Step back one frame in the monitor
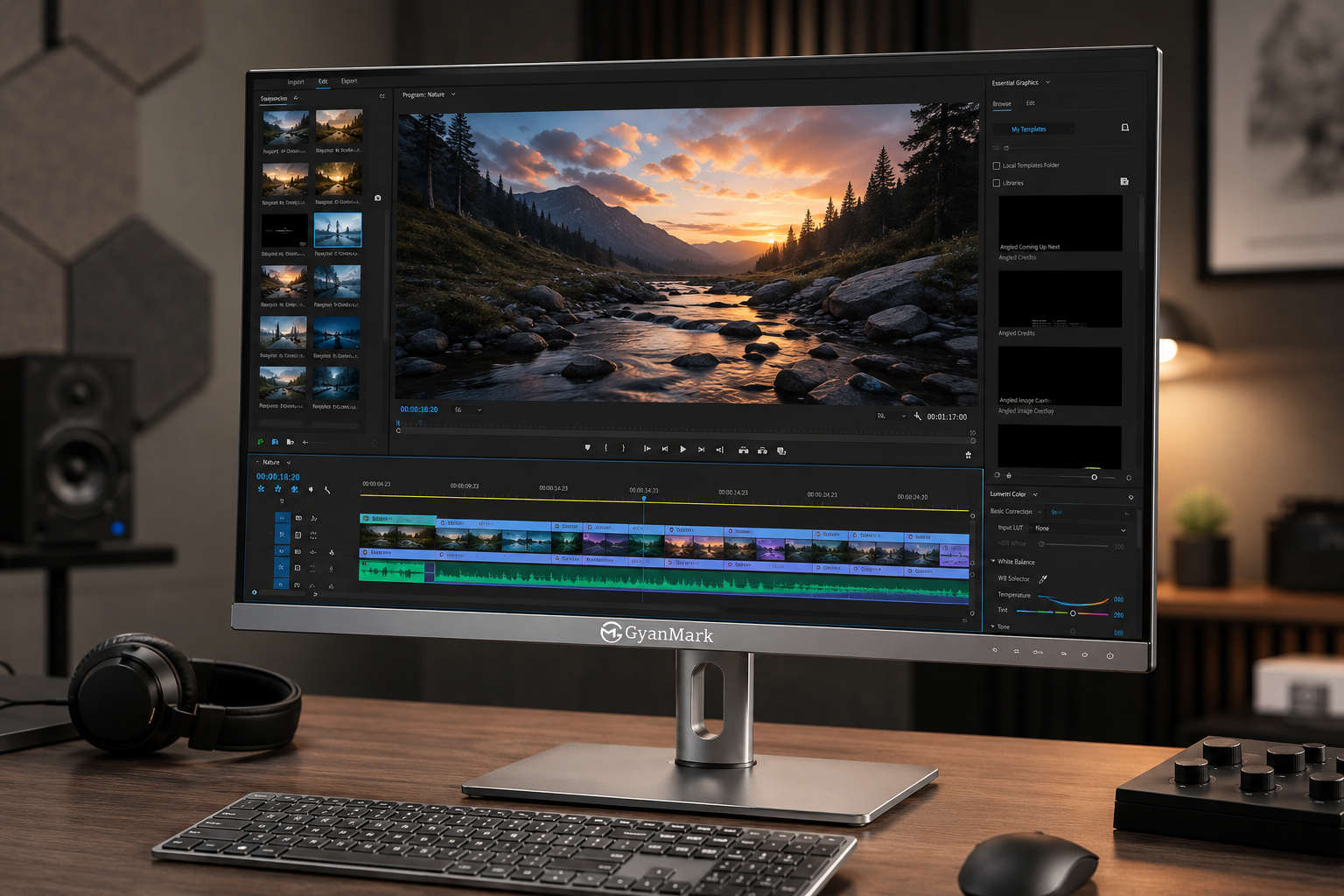Image resolution: width=1344 pixels, height=896 pixels. click(x=665, y=449)
